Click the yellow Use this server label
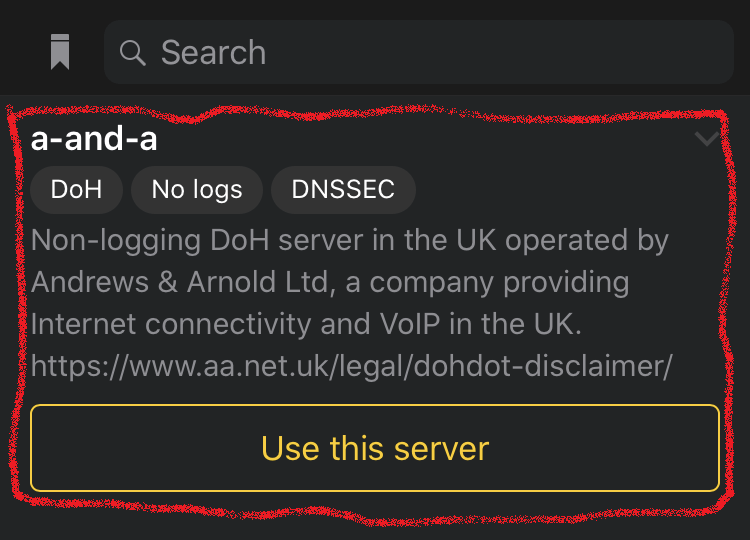This screenshot has width=750, height=540. 375,449
